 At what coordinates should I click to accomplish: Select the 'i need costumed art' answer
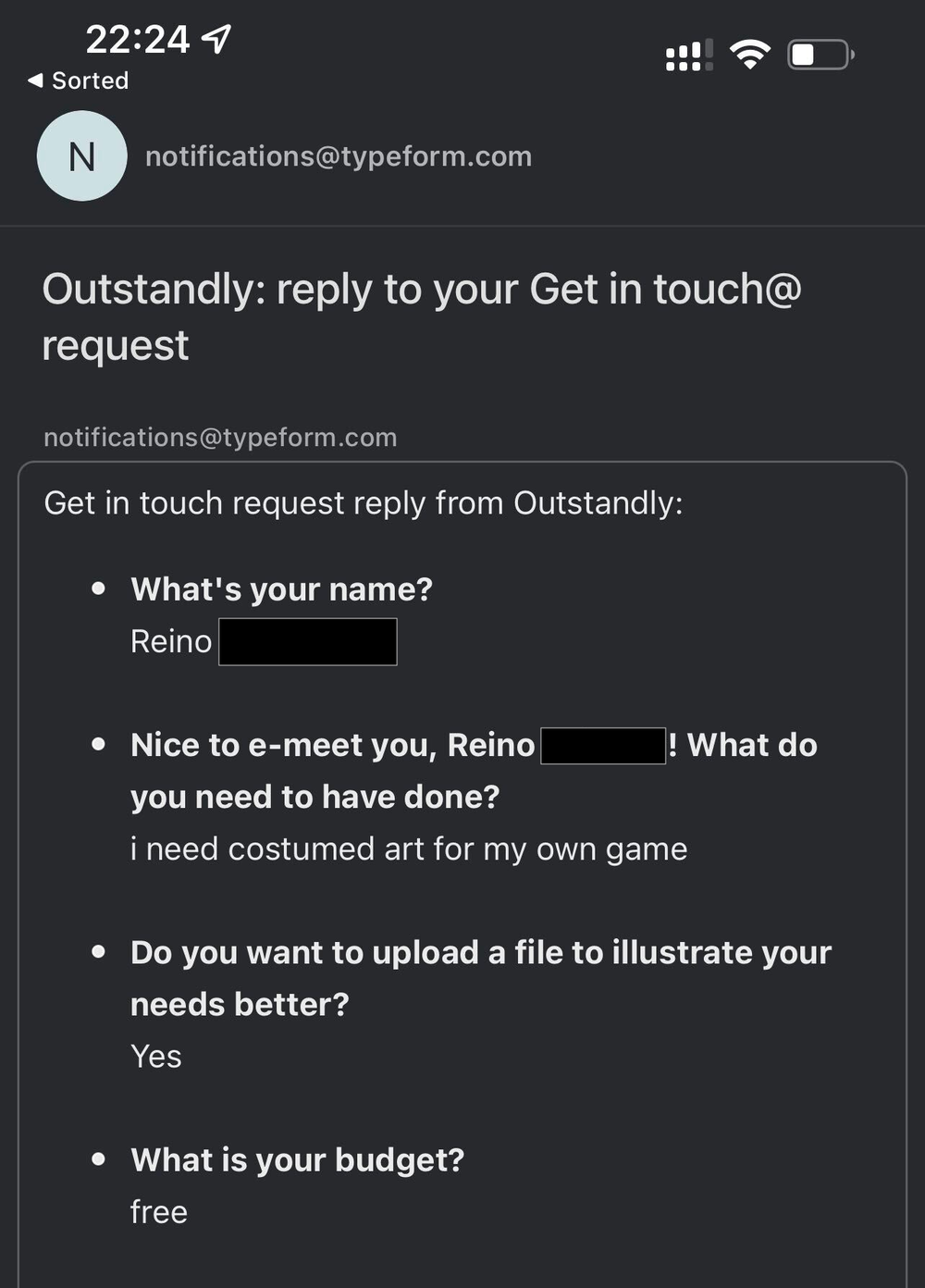[409, 849]
